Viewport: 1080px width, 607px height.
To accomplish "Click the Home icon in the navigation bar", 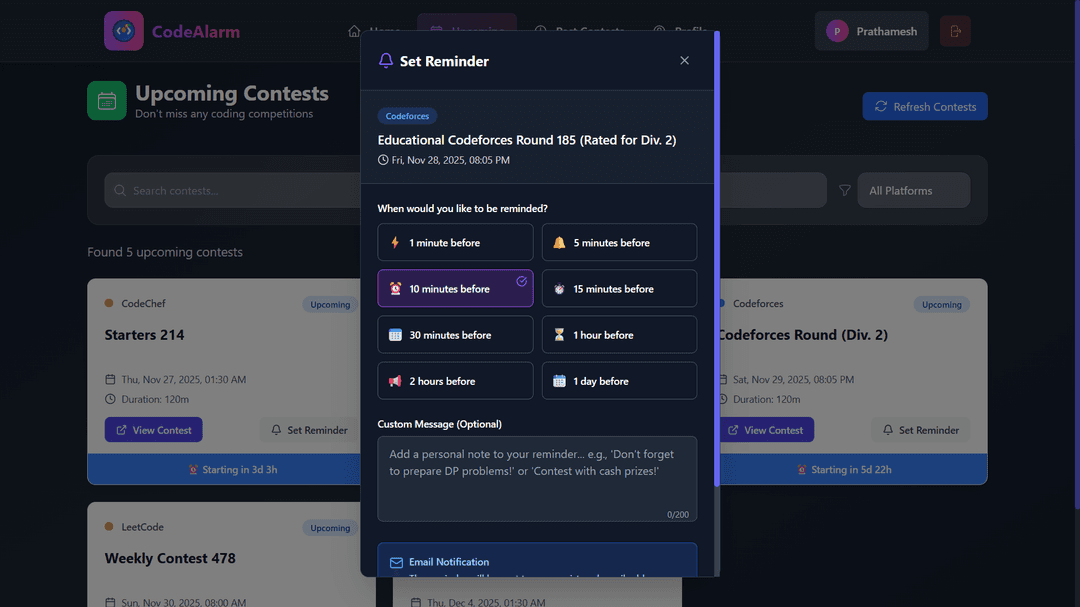I will [352, 31].
